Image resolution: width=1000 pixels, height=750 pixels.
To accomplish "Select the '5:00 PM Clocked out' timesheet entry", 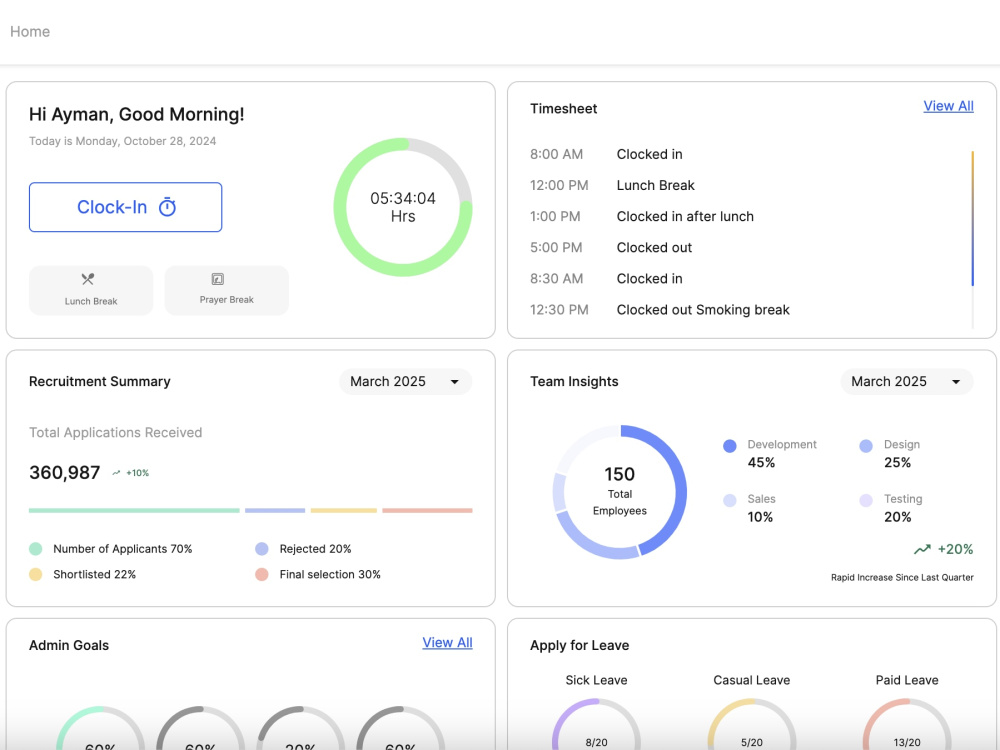I will coord(611,247).
